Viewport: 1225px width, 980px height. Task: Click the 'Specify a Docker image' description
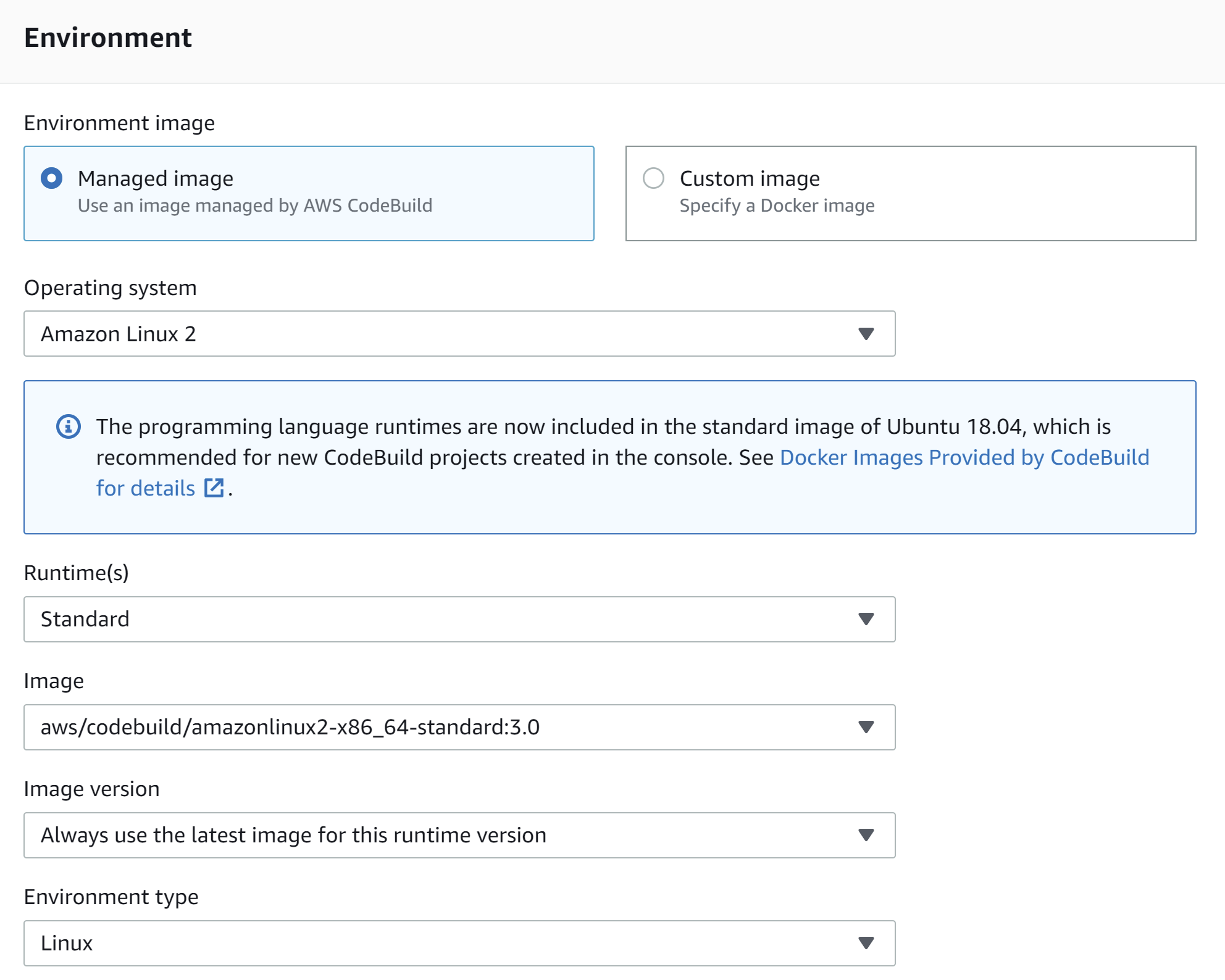coord(777,206)
